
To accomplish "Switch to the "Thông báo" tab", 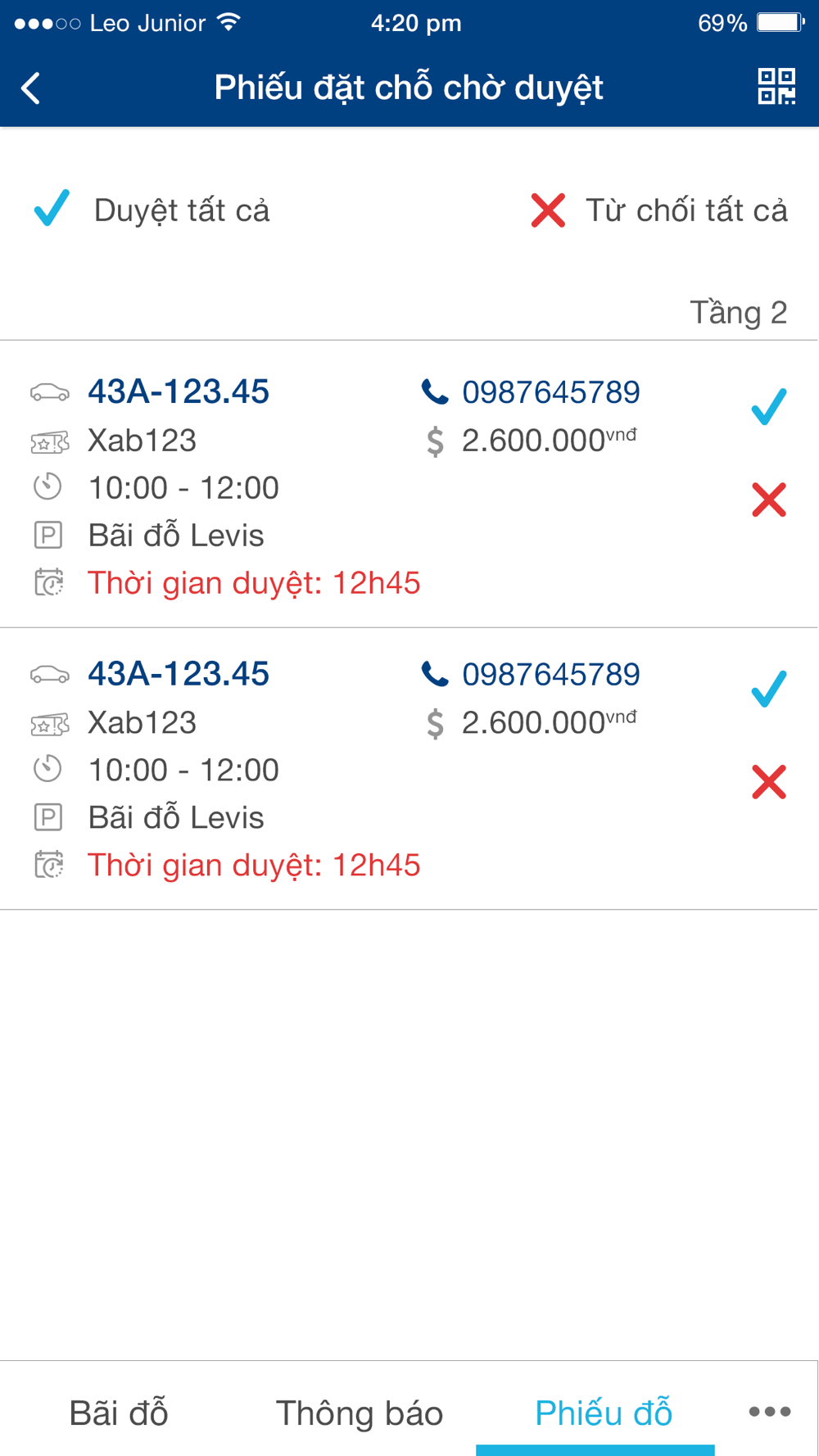I will (359, 1413).
